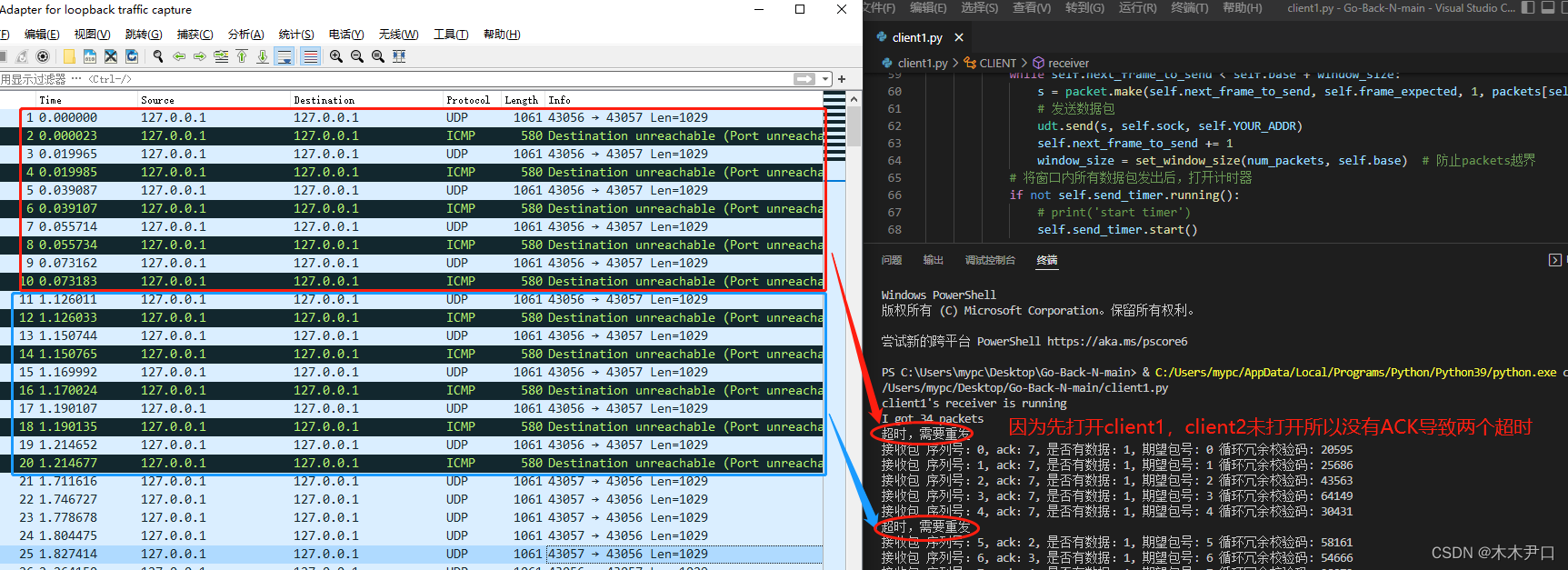Open Wireshark 帮助(H) menu
This screenshot has width=1568, height=570.
coord(502,34)
